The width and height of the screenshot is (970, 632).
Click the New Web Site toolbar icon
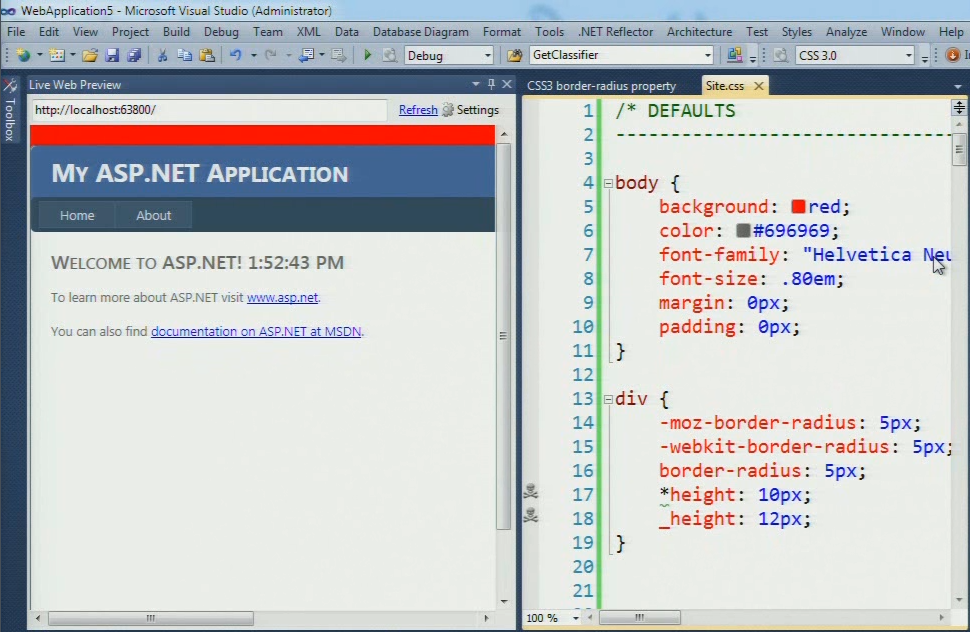pyautogui.click(x=23, y=56)
